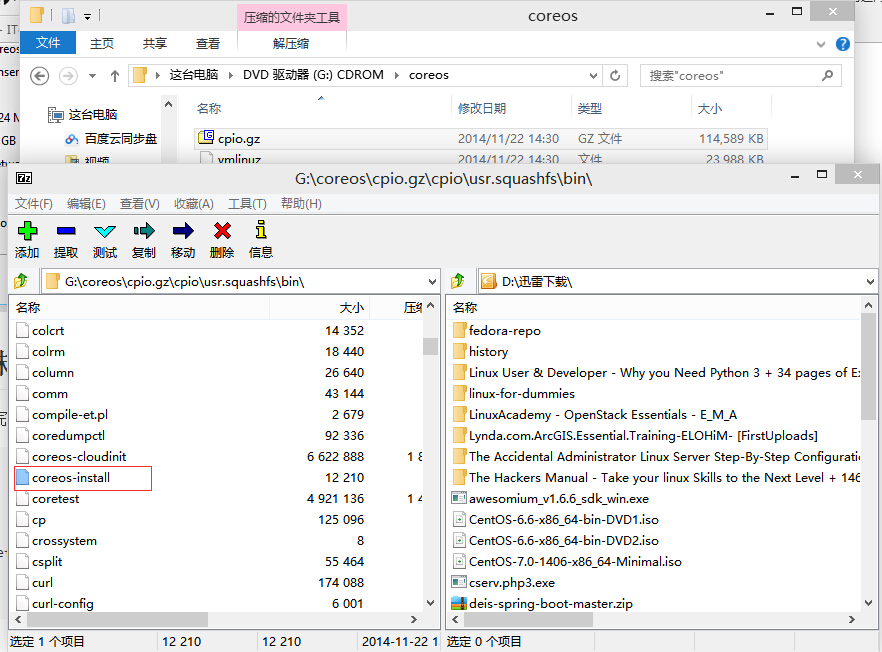Viewport: 882px width, 652px height.
Task: Switch to the 查看 tab in Explorer
Action: pos(208,43)
